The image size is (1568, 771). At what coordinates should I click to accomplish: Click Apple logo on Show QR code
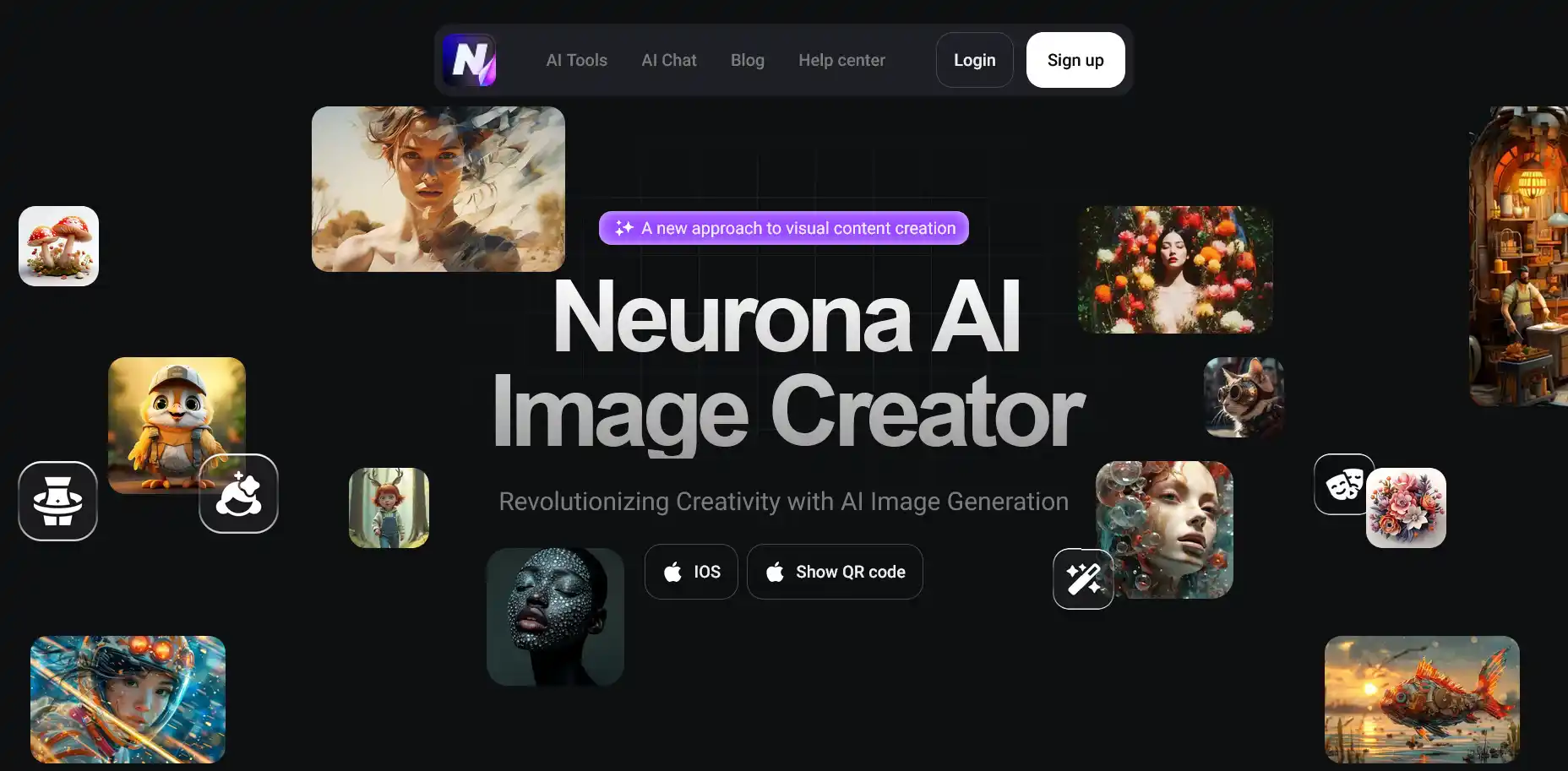pyautogui.click(x=775, y=572)
